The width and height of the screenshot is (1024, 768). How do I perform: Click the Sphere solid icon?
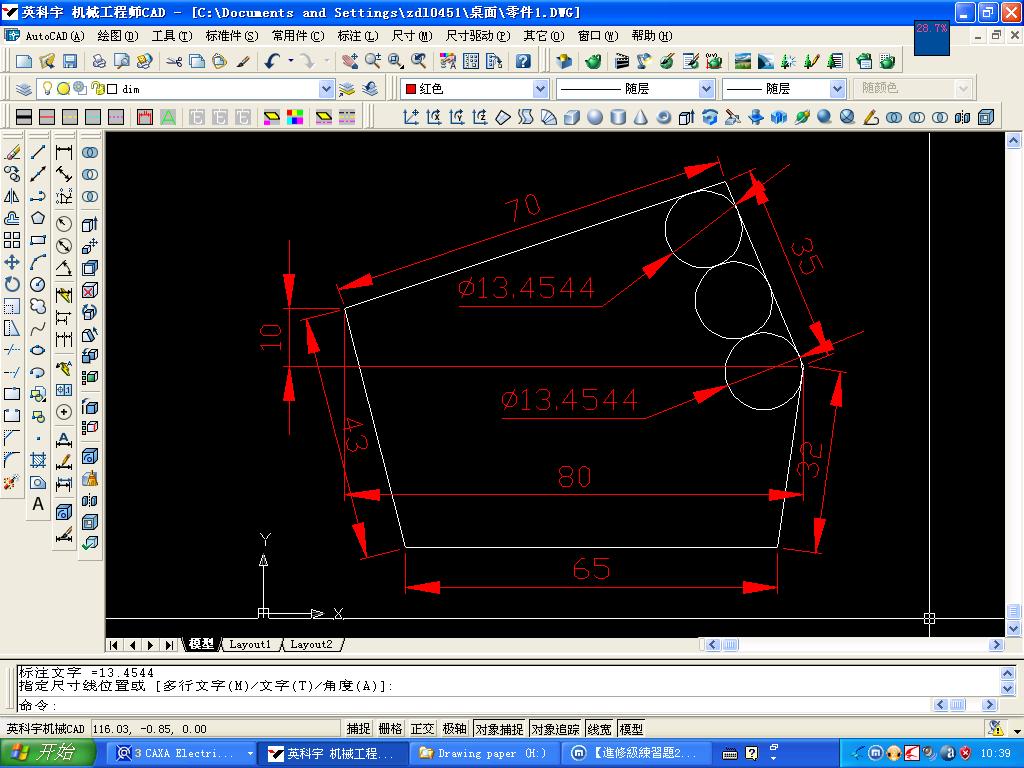[x=595, y=117]
